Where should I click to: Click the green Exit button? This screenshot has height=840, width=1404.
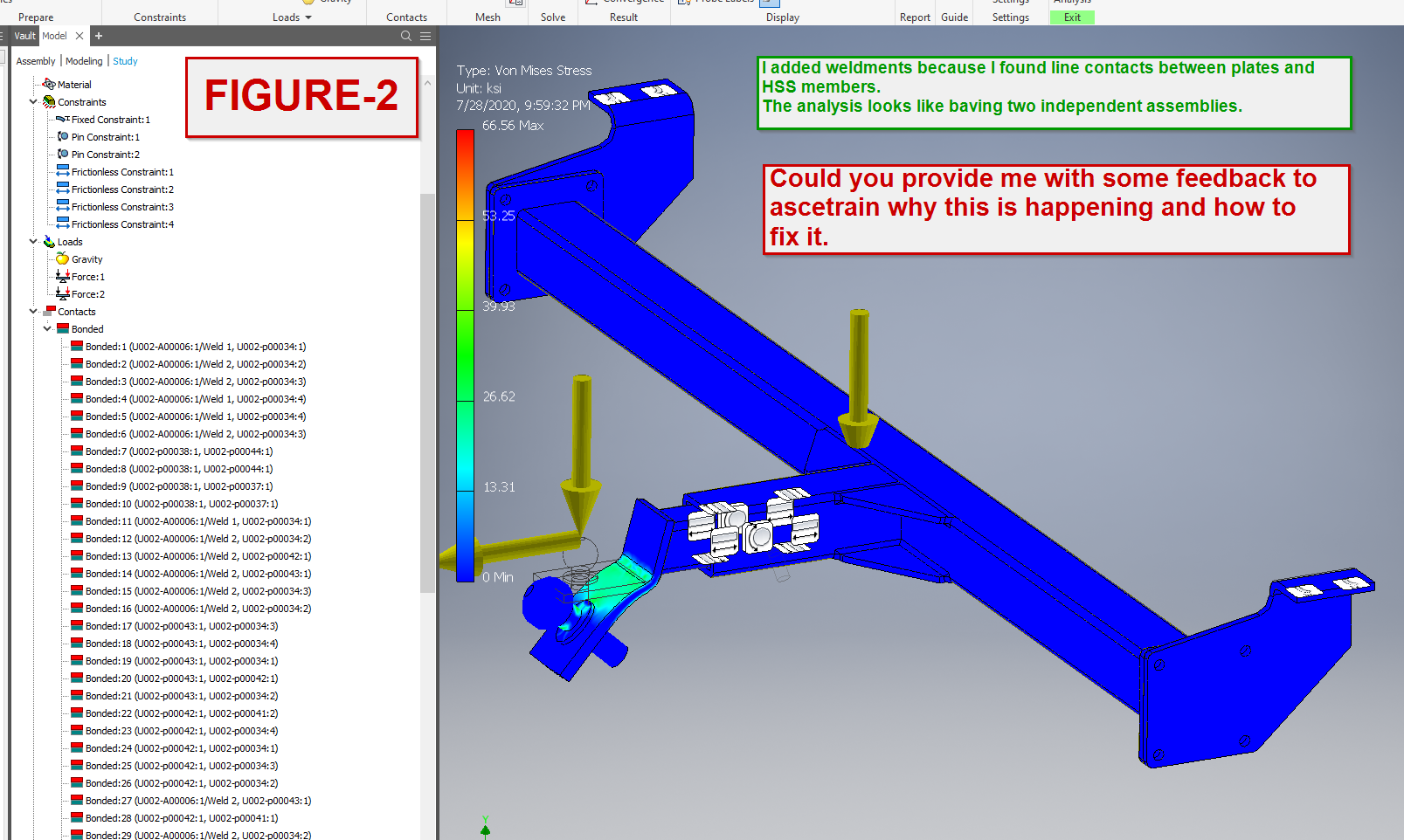tap(1072, 17)
